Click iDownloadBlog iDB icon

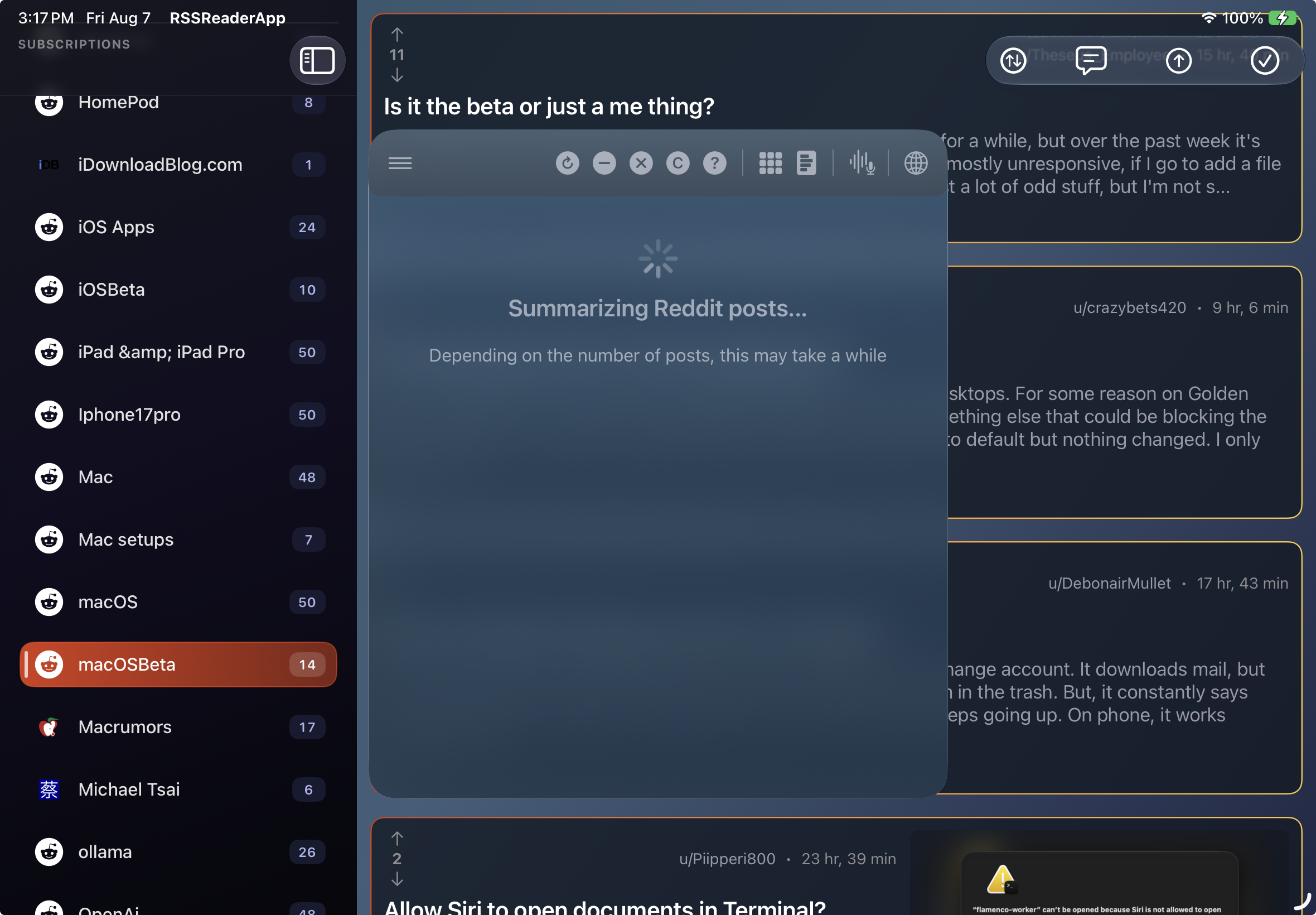tap(49, 165)
